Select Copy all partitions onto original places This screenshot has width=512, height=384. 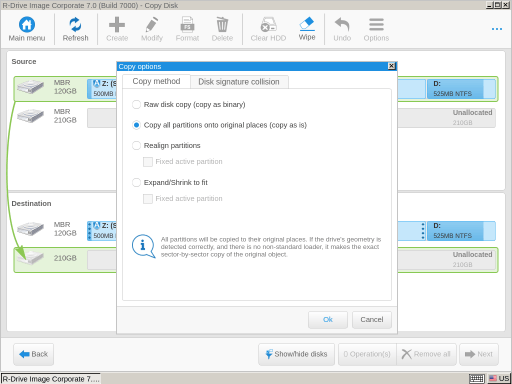[x=136, y=125]
